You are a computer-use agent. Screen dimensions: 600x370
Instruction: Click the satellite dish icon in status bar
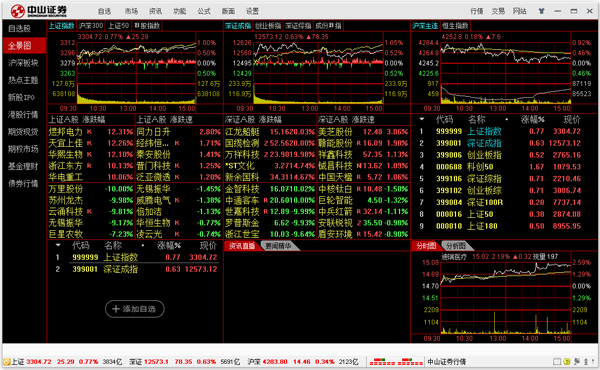coord(577,361)
